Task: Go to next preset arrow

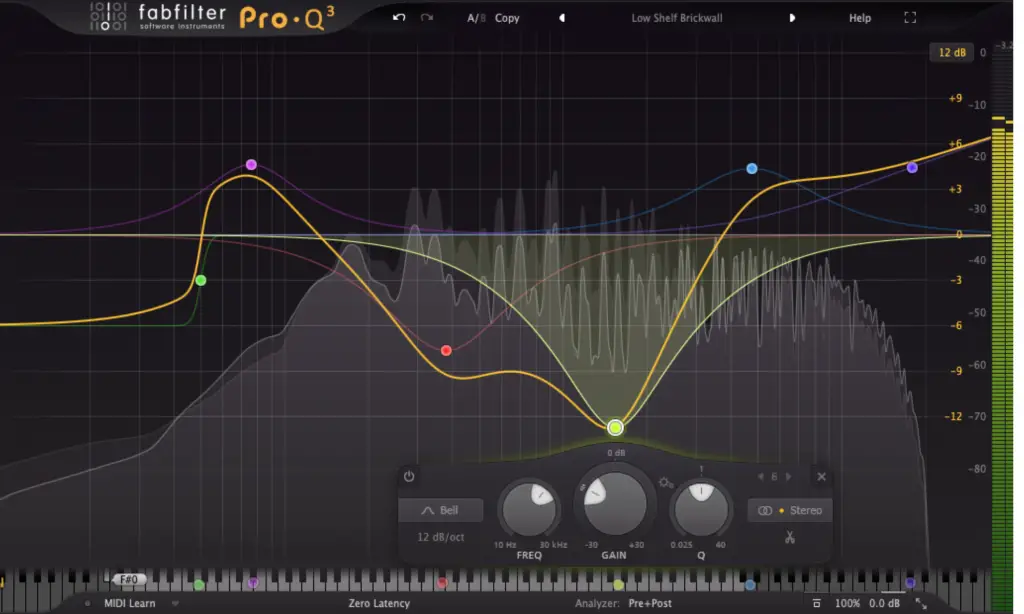Action: click(x=792, y=18)
